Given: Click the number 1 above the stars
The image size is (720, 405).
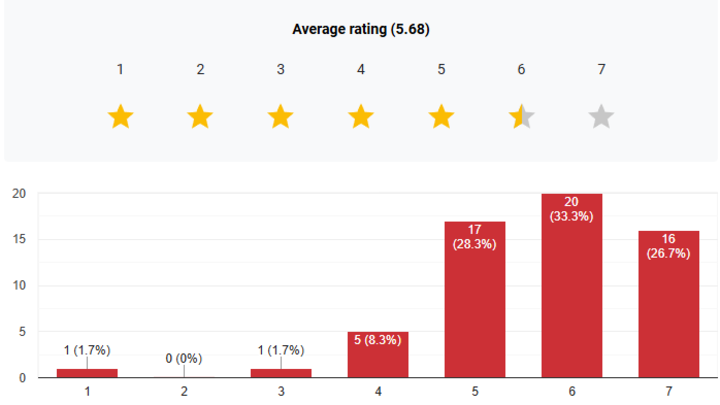Looking at the screenshot, I should tap(120, 69).
